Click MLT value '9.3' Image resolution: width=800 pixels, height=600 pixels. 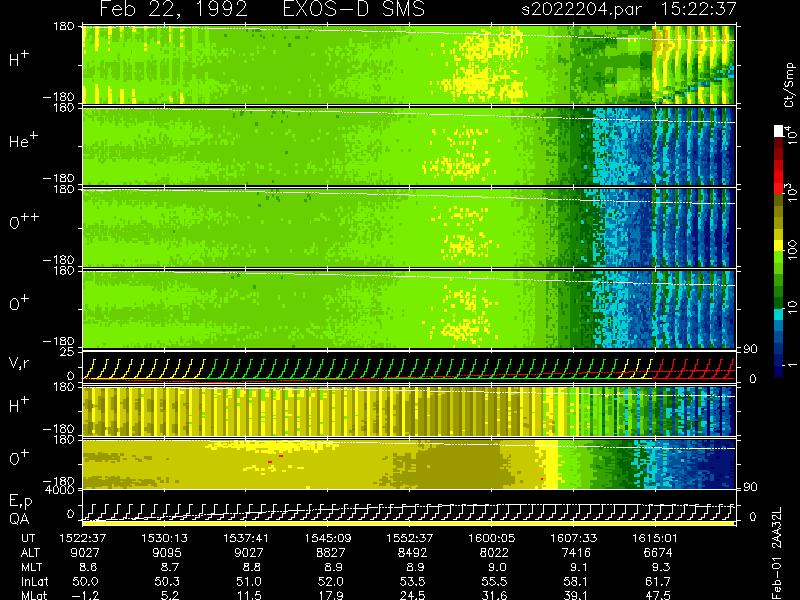pyautogui.click(x=661, y=567)
